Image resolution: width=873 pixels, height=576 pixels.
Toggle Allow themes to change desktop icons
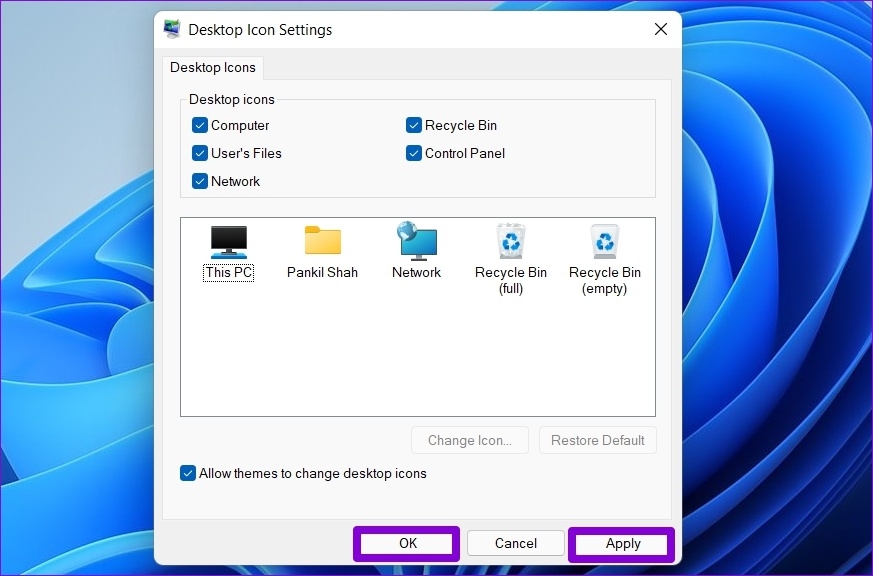(188, 473)
